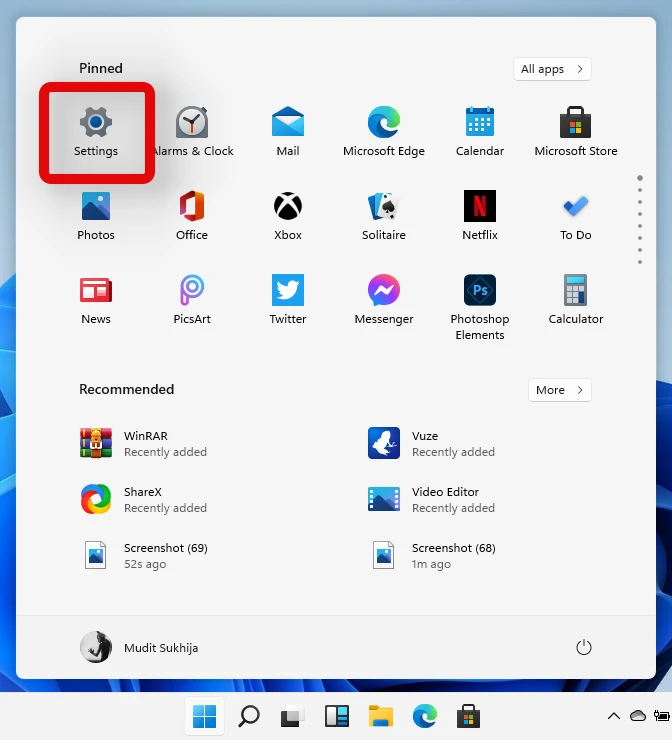Image resolution: width=672 pixels, height=740 pixels.
Task: Open Widgets from the taskbar
Action: point(336,716)
